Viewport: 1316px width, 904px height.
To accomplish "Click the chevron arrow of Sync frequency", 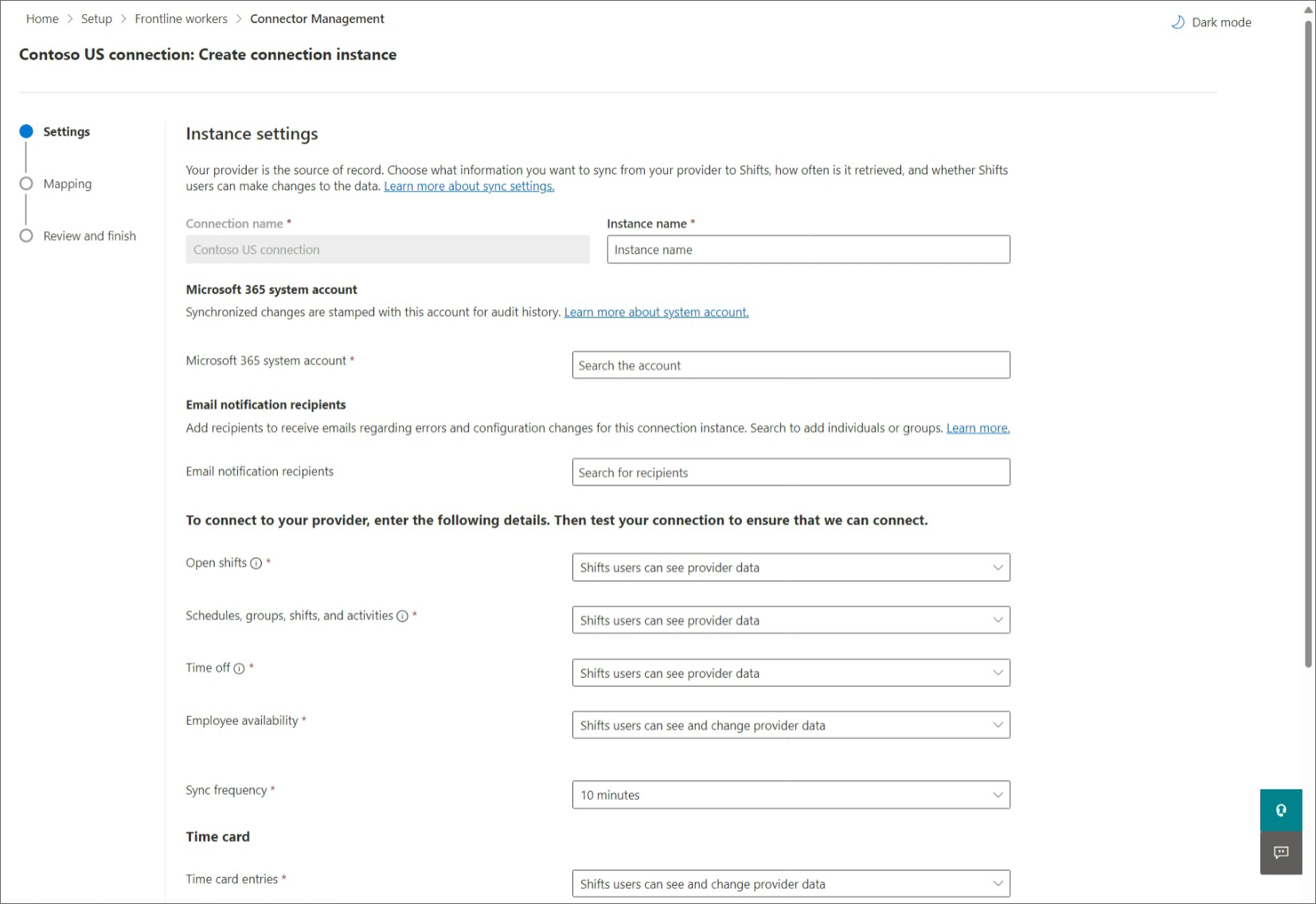I will (x=998, y=795).
